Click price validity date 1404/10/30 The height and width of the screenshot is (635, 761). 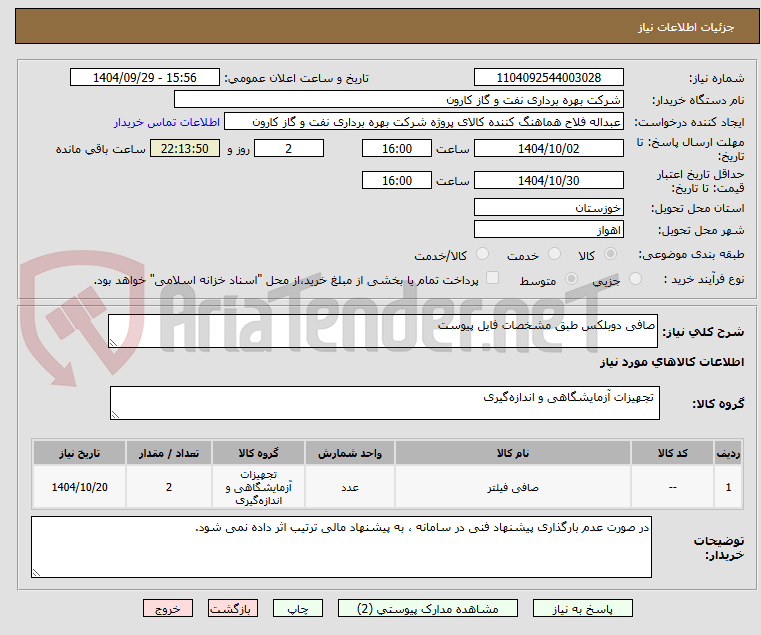[x=548, y=181]
